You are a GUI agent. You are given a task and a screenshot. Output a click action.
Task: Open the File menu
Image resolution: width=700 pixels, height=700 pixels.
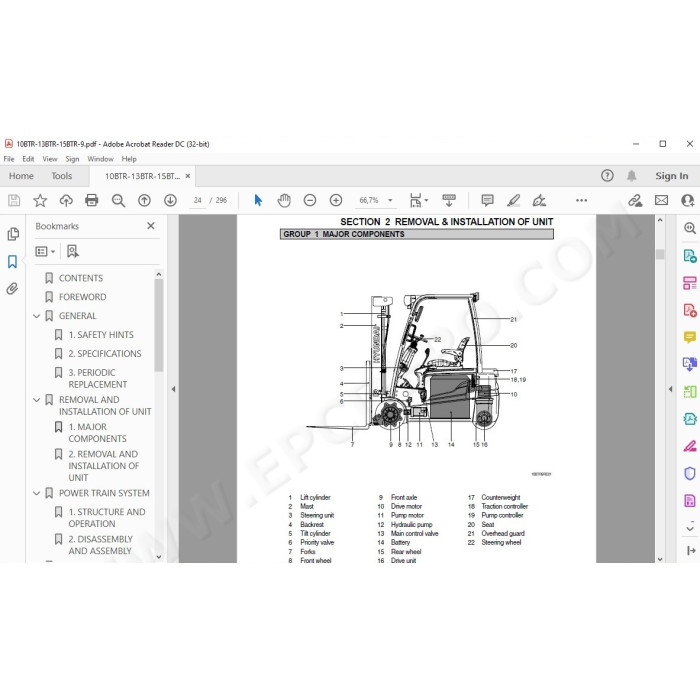click(8, 159)
